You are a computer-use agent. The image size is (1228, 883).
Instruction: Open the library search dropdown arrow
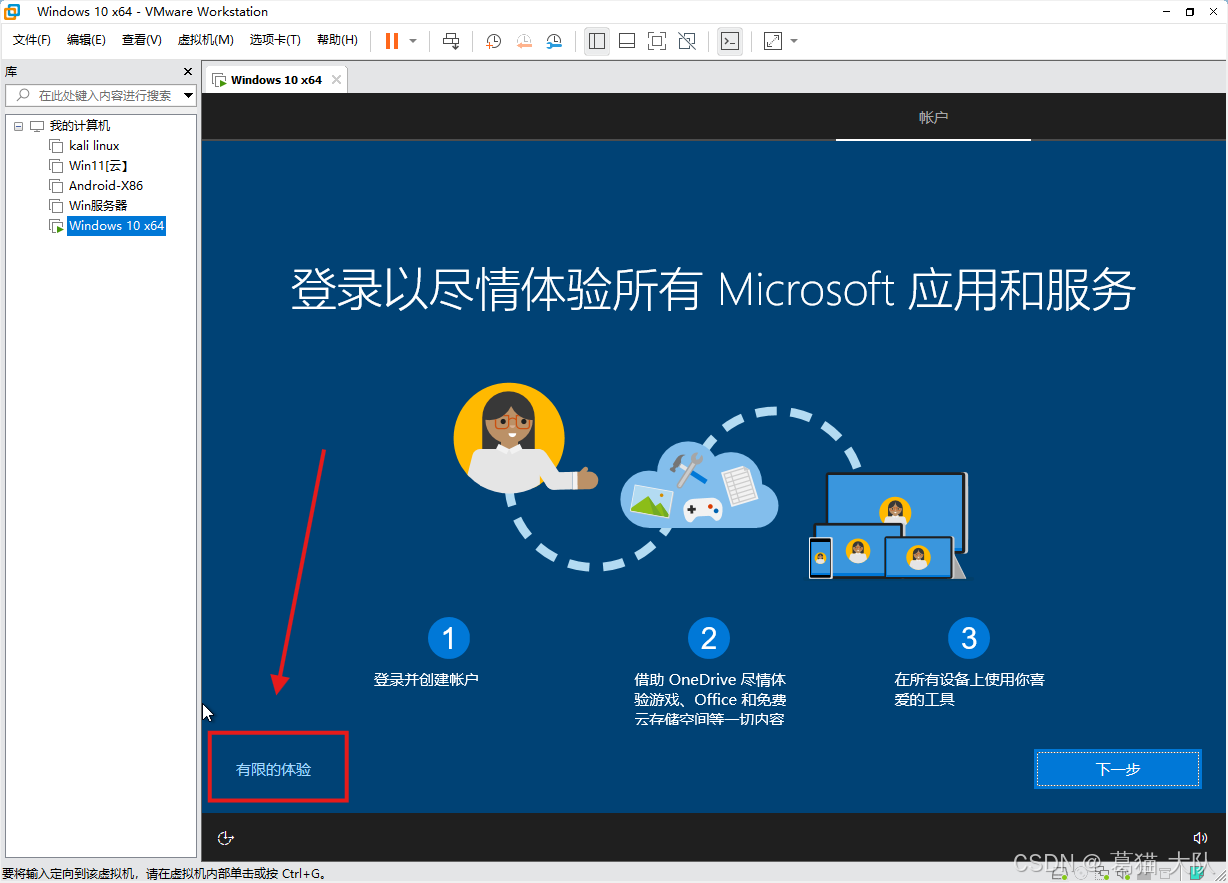pos(189,96)
